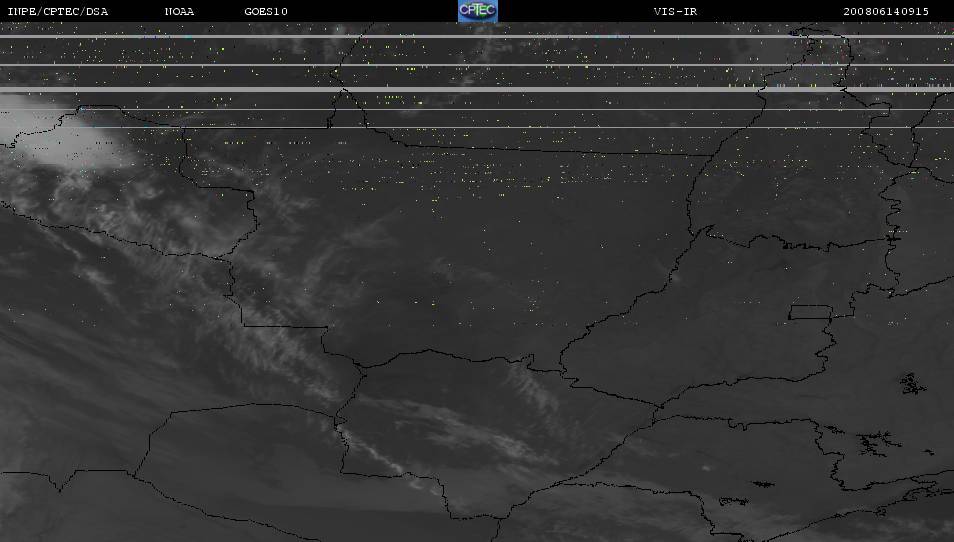Screen dimensions: 954x542
Task: Click the GOES10 satellite label
Action: pos(266,12)
